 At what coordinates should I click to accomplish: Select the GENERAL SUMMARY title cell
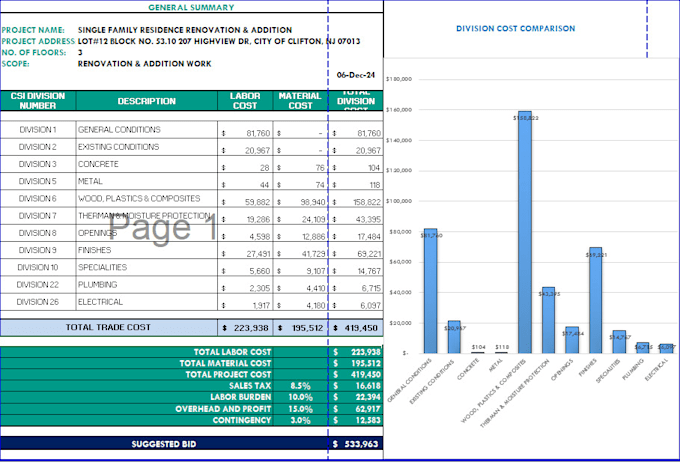point(191,7)
